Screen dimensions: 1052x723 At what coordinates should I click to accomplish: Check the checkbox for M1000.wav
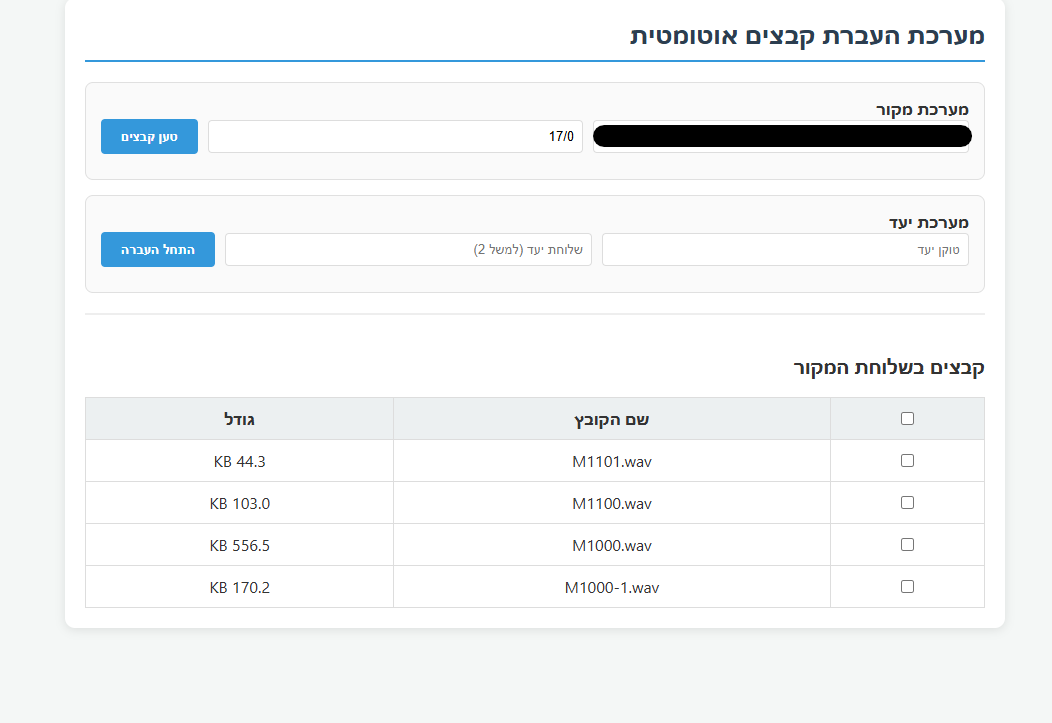click(x=907, y=544)
